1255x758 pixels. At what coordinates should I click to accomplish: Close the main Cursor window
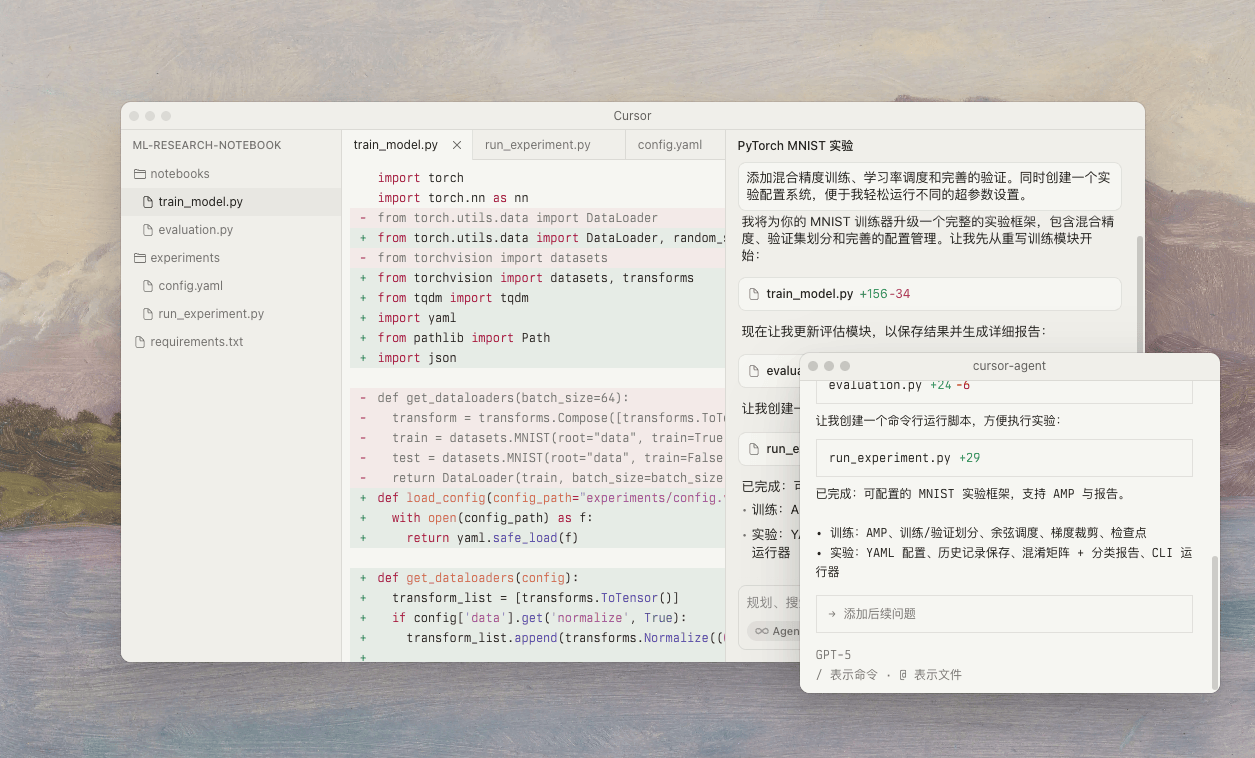[x=134, y=116]
